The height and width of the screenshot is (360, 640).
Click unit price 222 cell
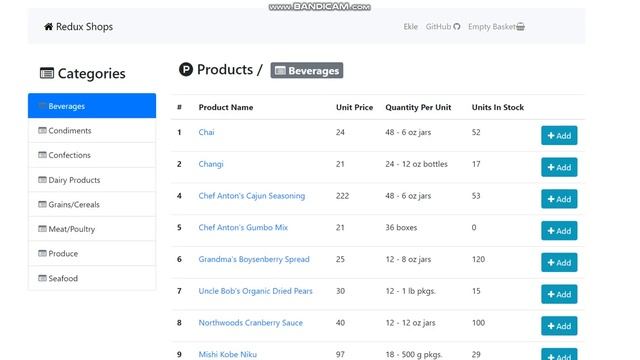[x=342, y=196]
